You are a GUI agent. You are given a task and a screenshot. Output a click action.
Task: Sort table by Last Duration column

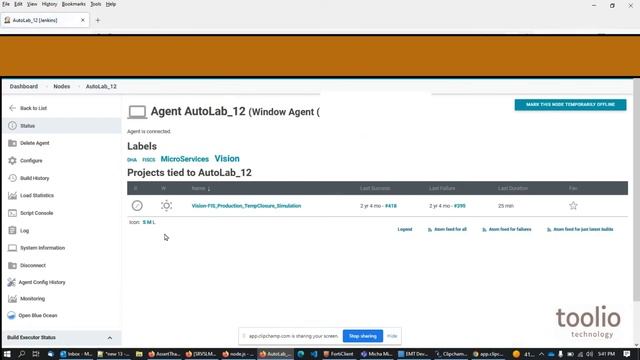tap(513, 188)
